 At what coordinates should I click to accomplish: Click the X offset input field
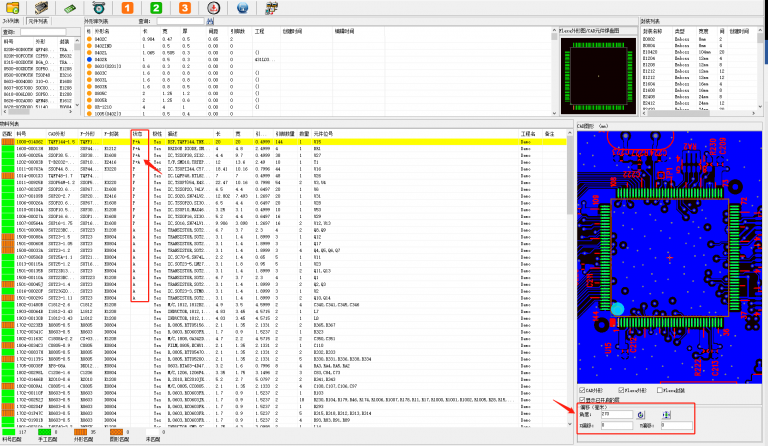(617, 425)
